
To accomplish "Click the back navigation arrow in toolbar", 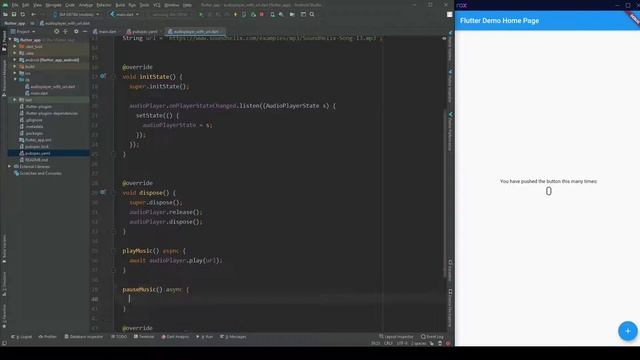I will tap(33, 14).
